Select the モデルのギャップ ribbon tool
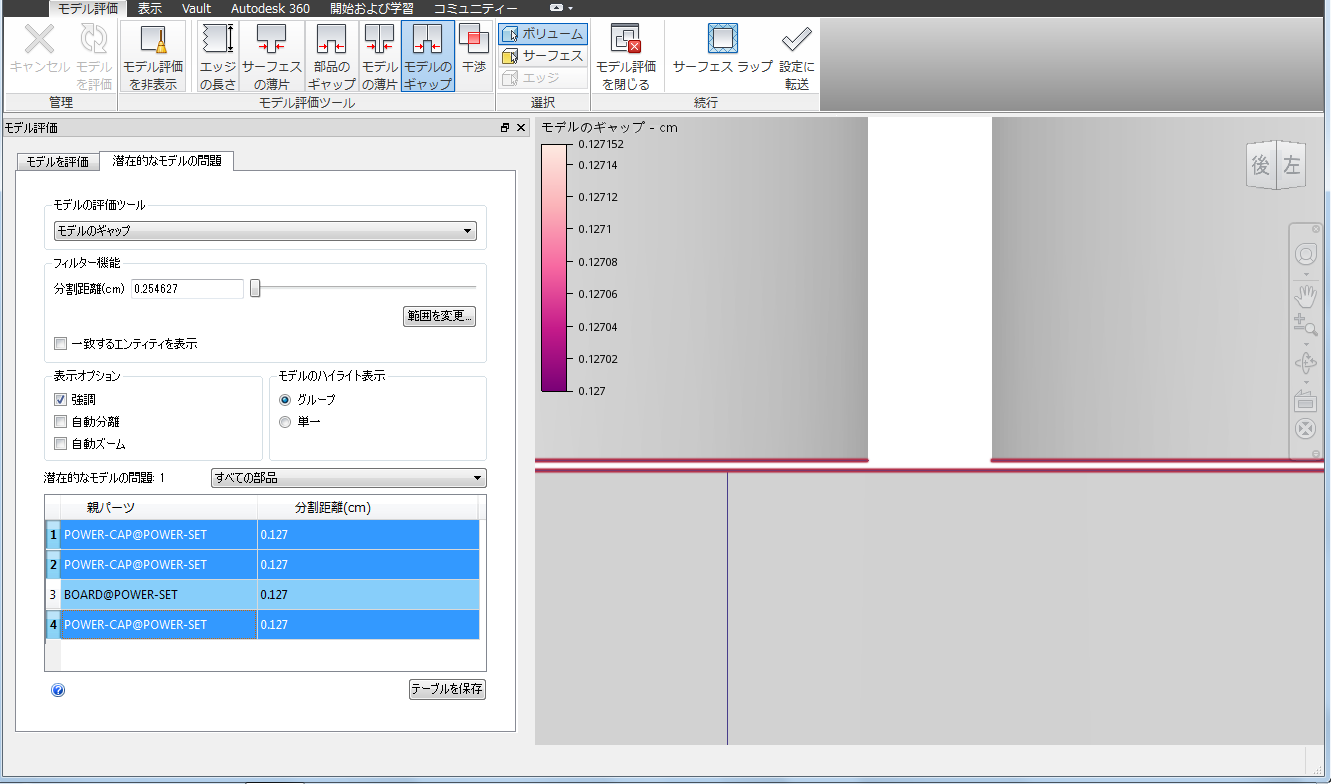The image size is (1331, 784). click(x=428, y=57)
